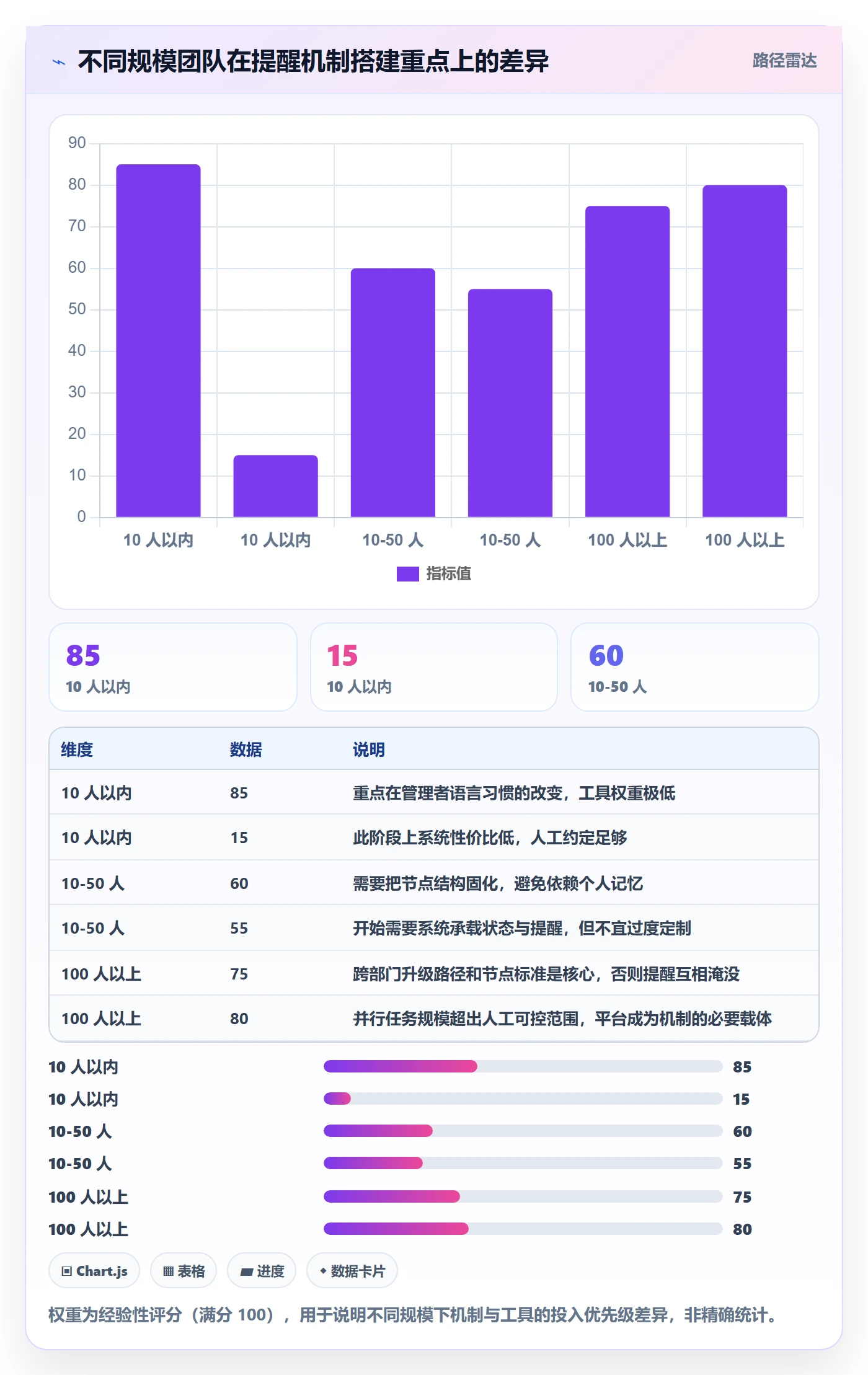Click the 说明 column header
Screen dimensions: 868x1375
click(369, 749)
